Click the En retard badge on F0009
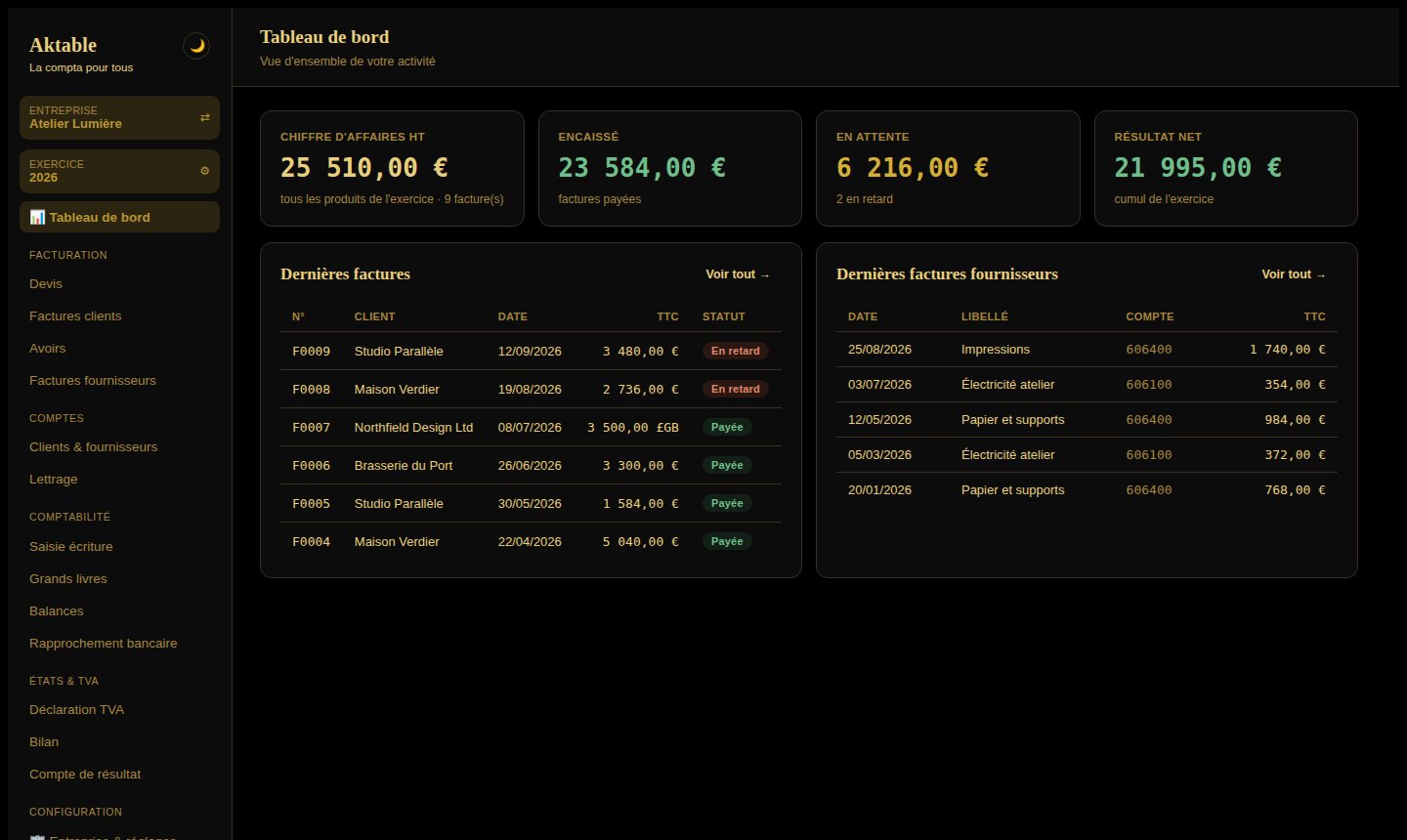The height and width of the screenshot is (840, 1407). (x=736, y=351)
